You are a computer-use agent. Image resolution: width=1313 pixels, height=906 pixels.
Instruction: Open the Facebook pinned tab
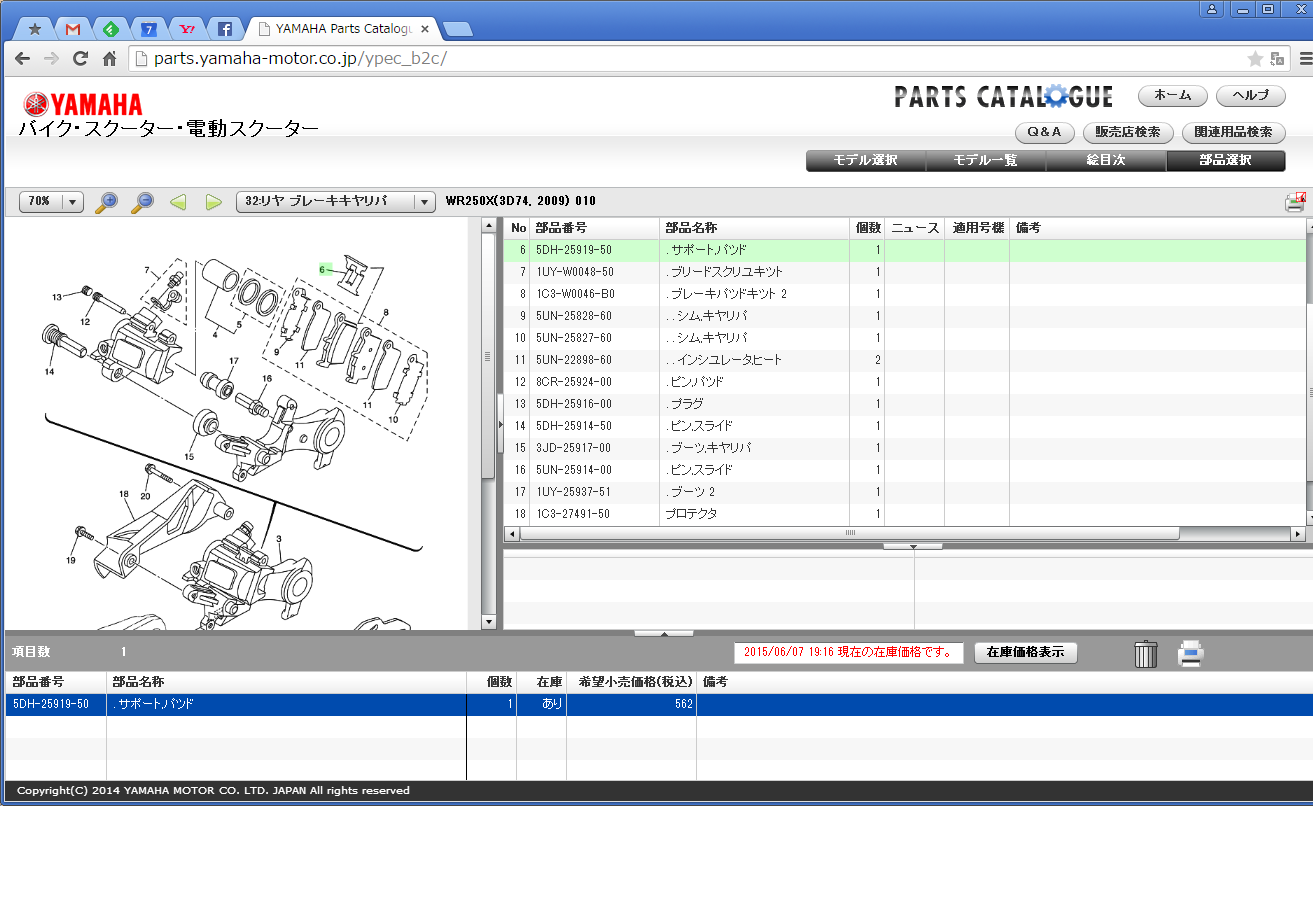click(225, 29)
